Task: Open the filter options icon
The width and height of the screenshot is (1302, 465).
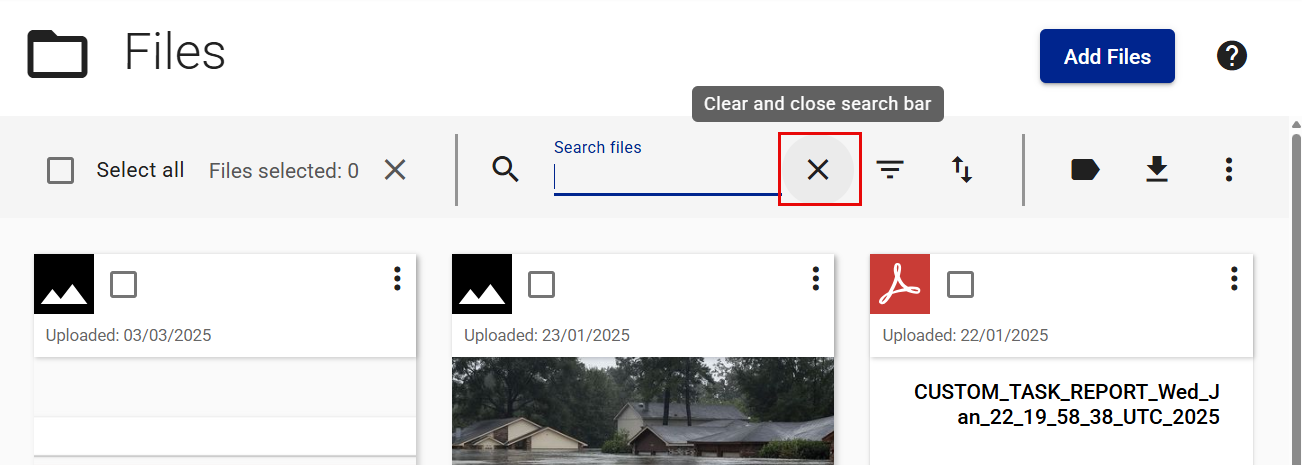Action: [x=890, y=170]
